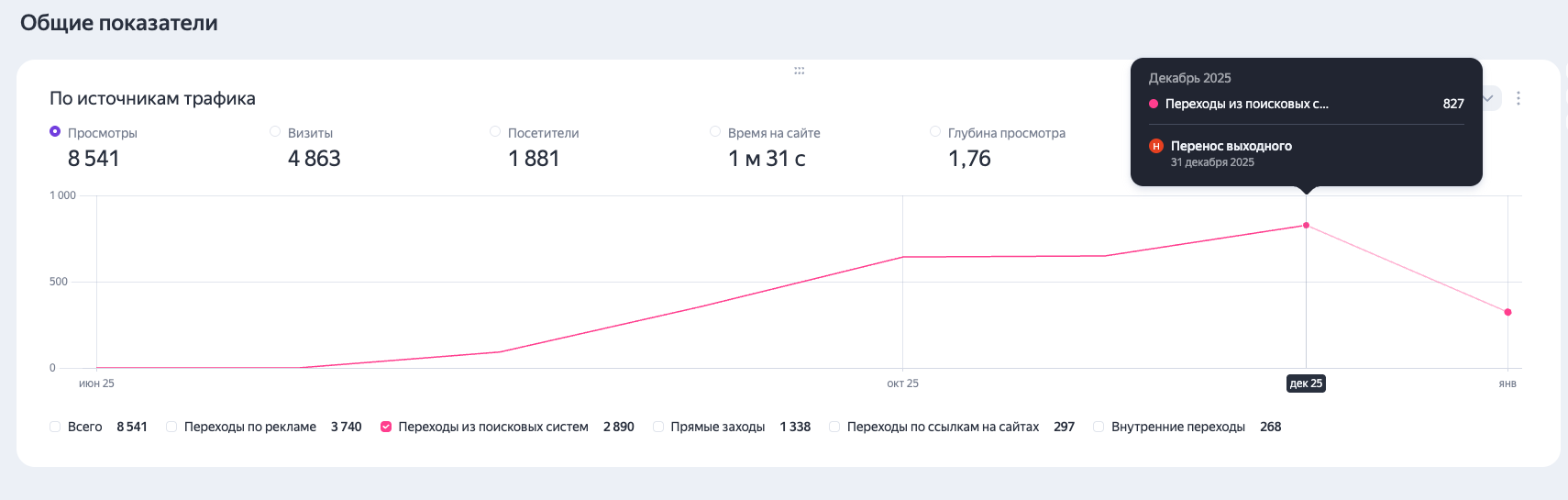Expand the chevron dropdown beside the options menu
The height and width of the screenshot is (500, 1568).
tap(1490, 98)
